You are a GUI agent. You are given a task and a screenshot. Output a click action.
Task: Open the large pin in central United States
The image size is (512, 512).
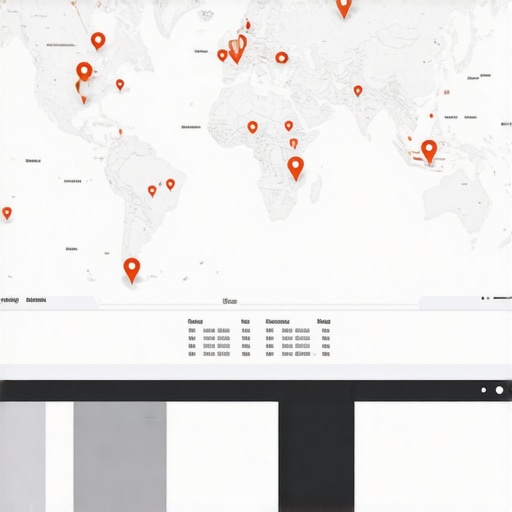pyautogui.click(x=84, y=71)
